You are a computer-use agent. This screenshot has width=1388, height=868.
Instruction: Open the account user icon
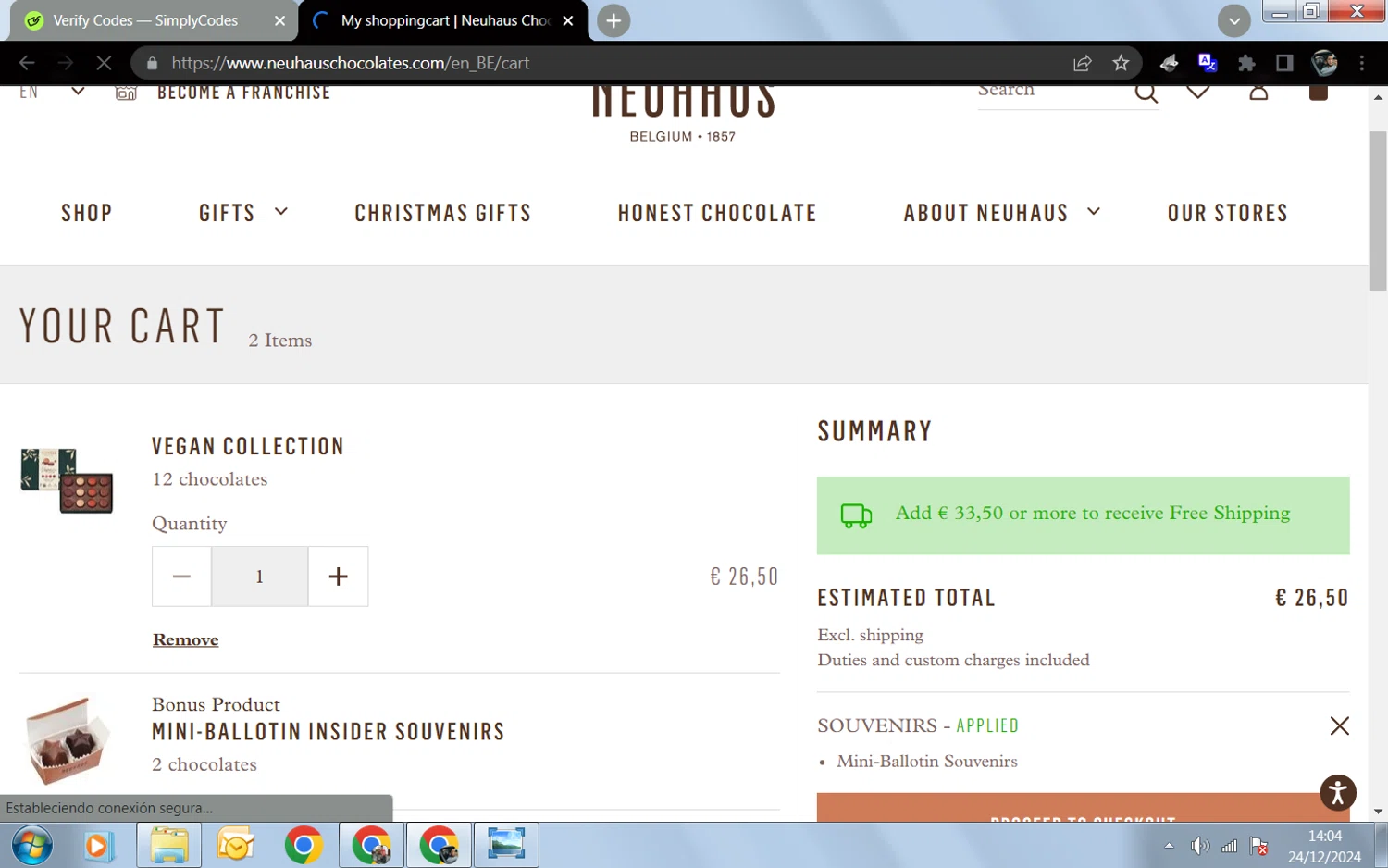(1258, 92)
